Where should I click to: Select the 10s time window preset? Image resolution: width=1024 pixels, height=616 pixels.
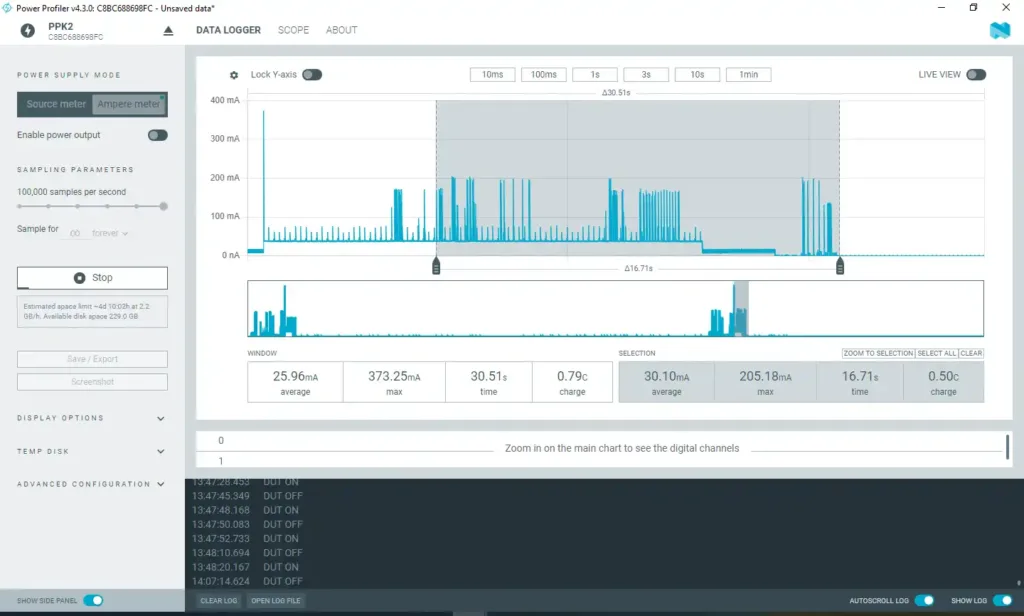coord(697,75)
